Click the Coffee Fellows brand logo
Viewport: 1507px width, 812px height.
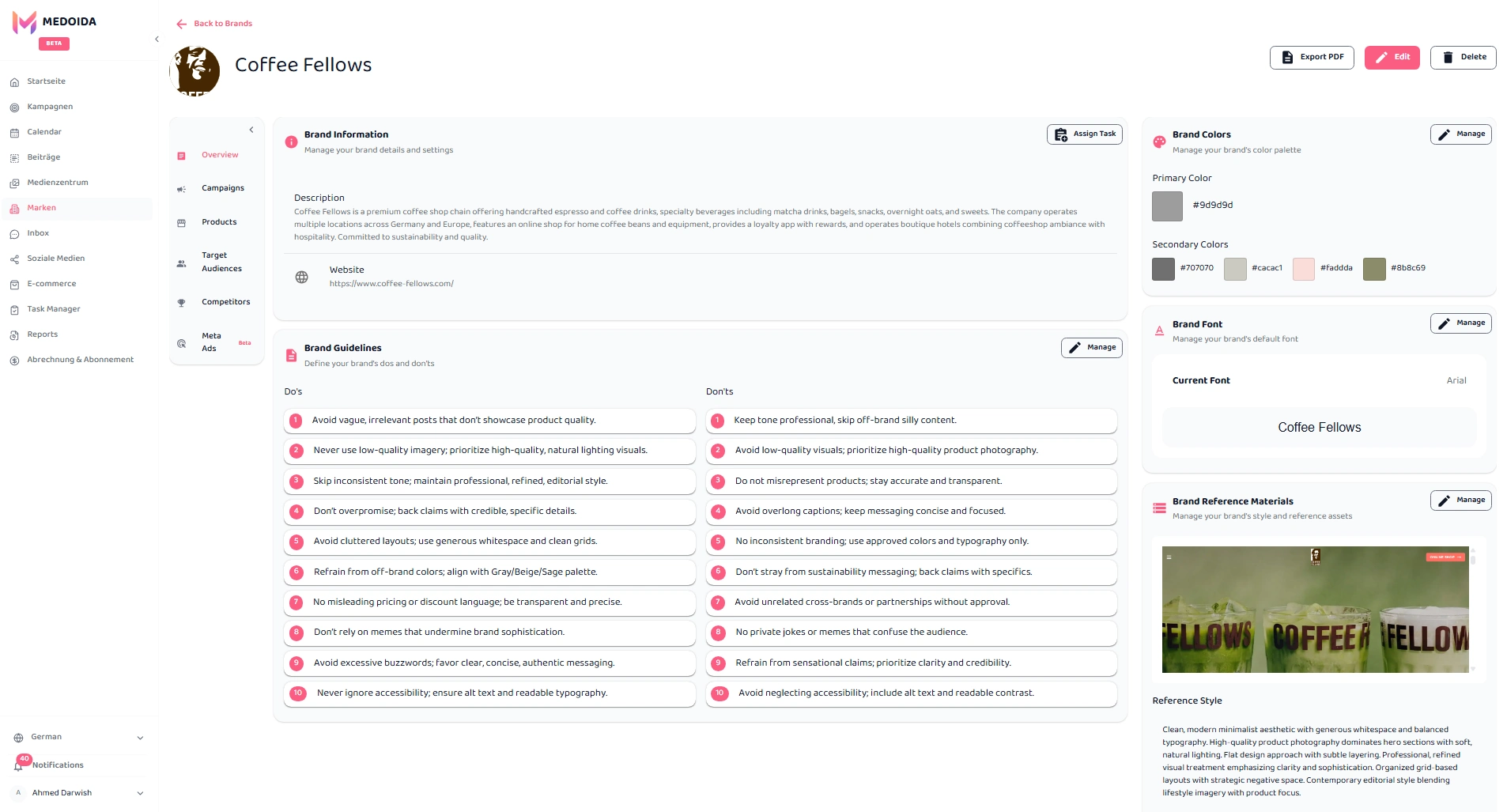coord(195,70)
